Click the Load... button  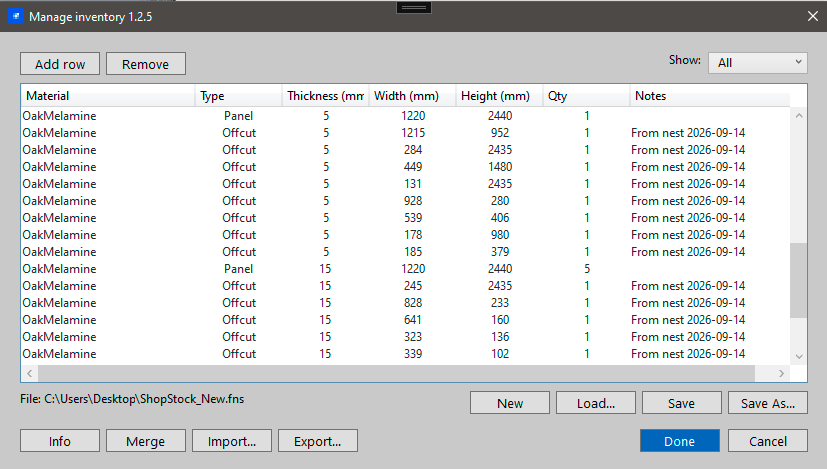pos(595,403)
